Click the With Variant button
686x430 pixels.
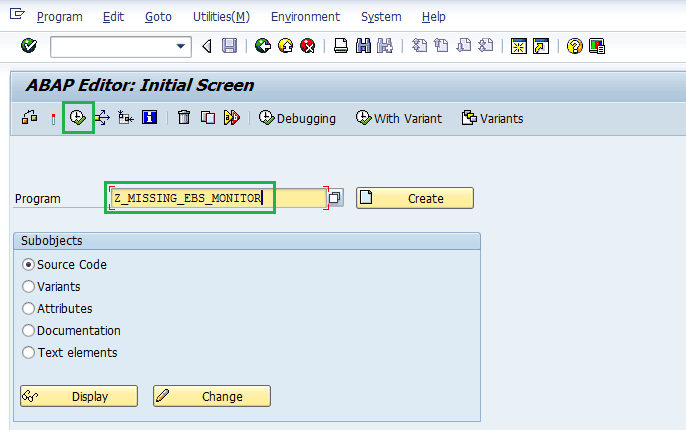pyautogui.click(x=399, y=118)
